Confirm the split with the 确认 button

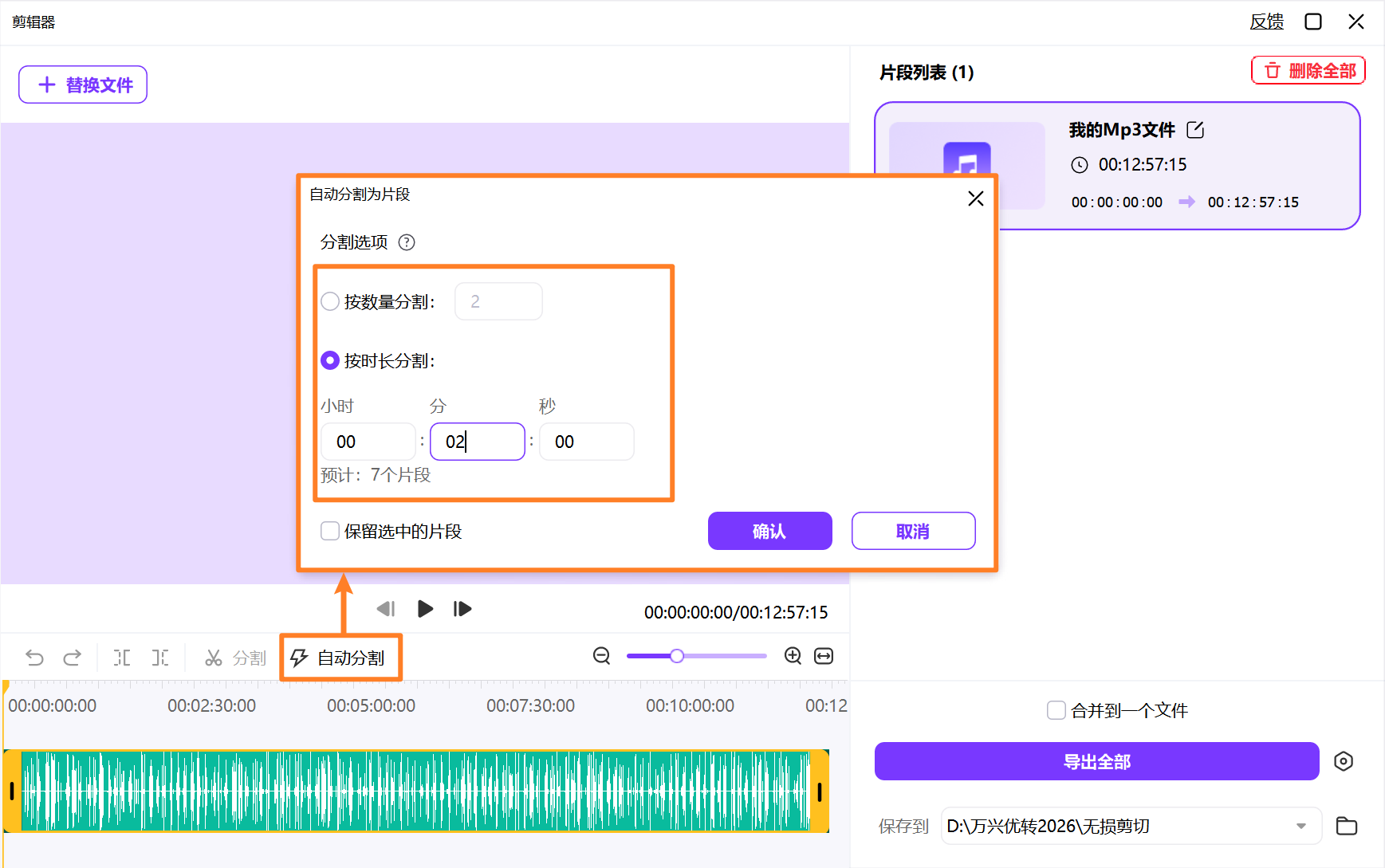click(x=769, y=531)
